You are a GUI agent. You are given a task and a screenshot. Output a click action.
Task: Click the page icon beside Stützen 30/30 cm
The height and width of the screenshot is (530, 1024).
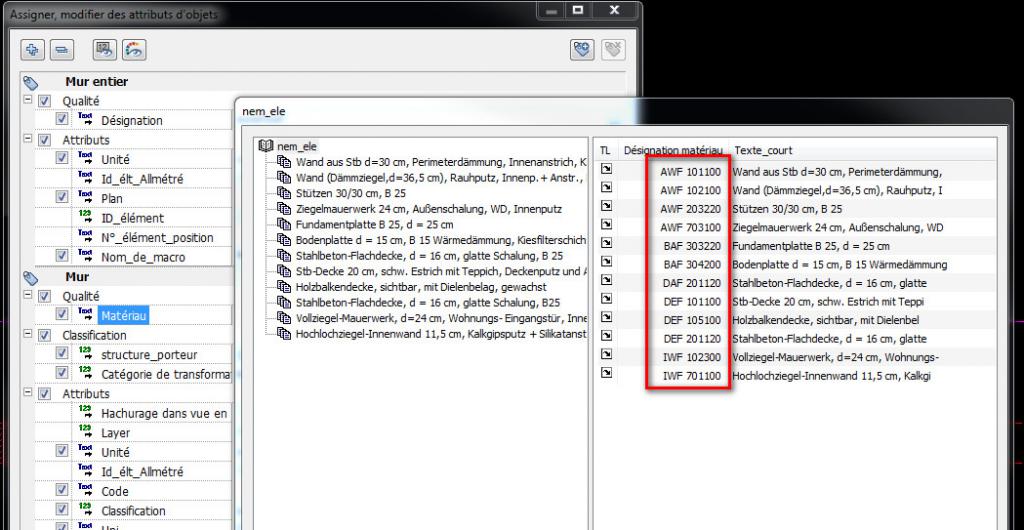283,193
